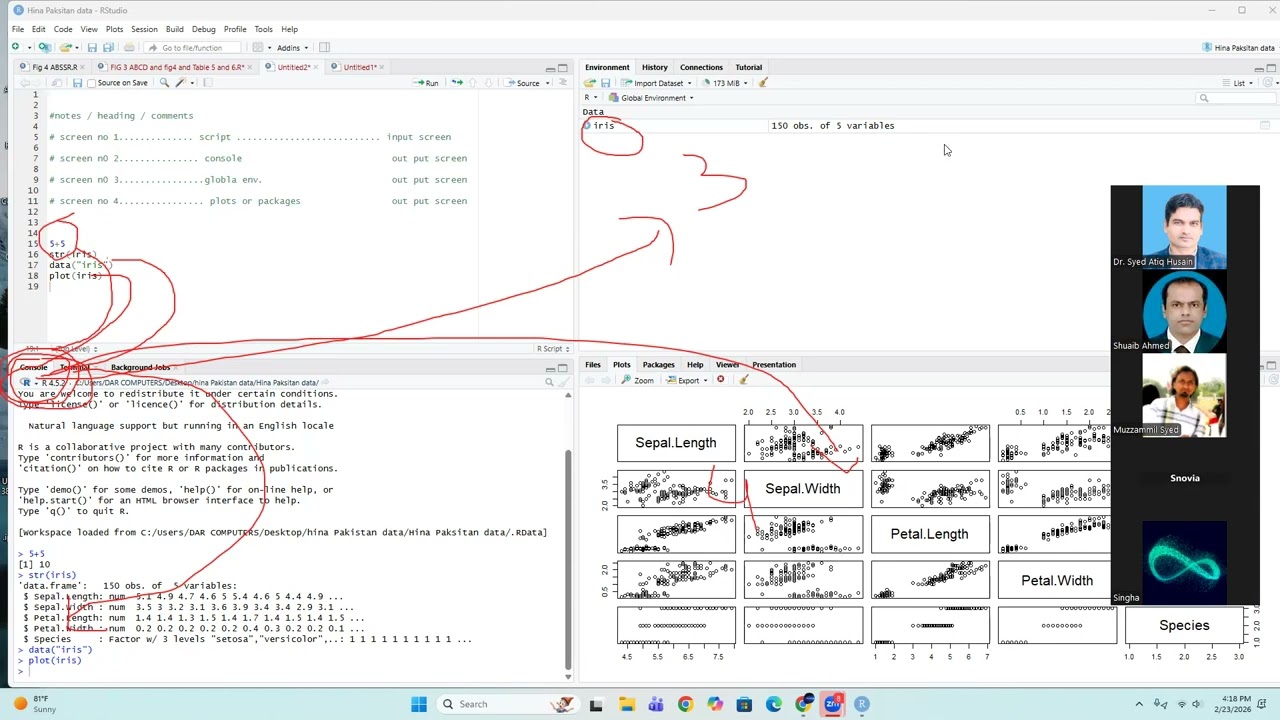Click the Open file folder icon

tap(65, 47)
